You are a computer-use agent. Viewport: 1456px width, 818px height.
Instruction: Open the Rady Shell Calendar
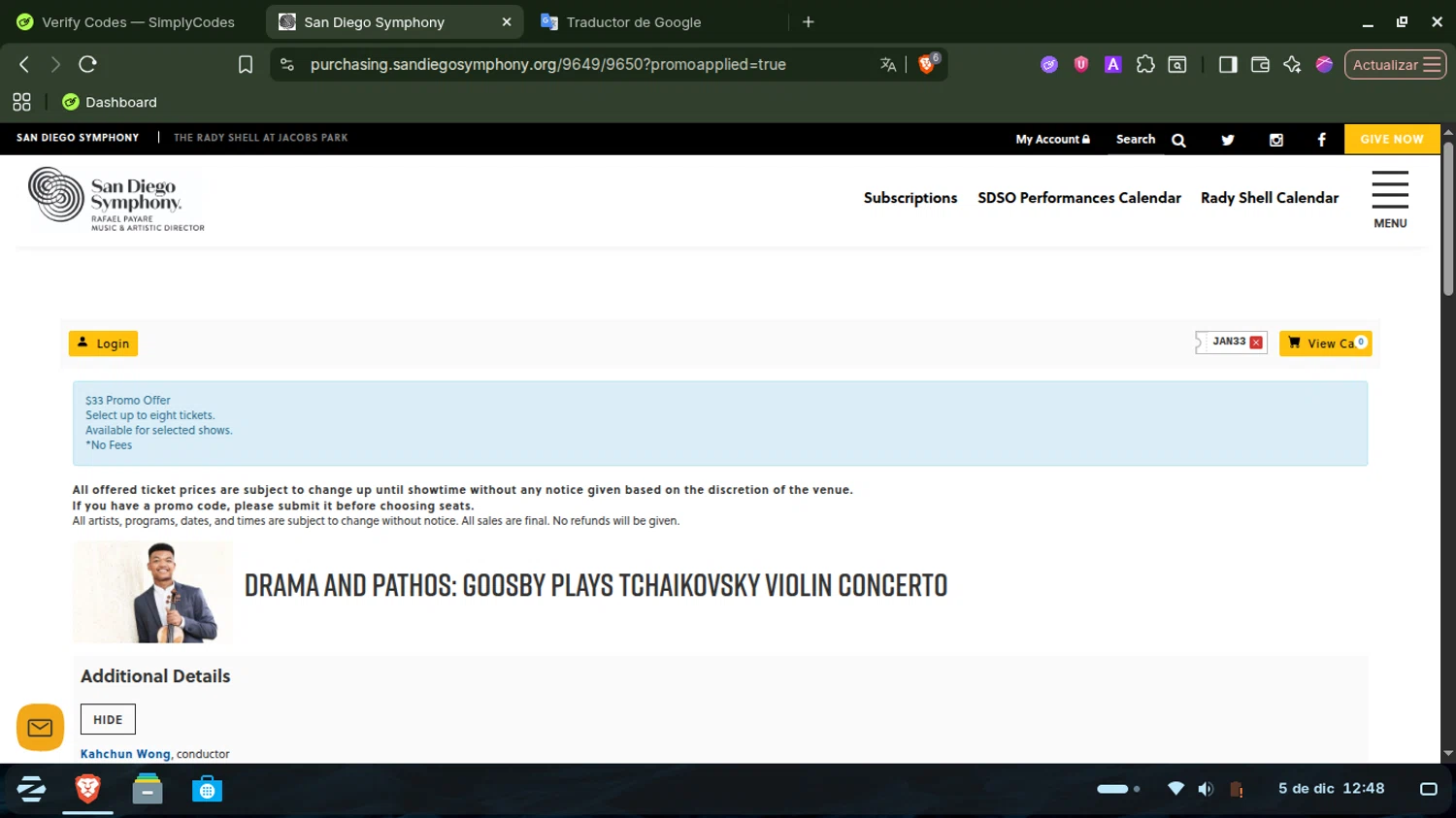click(1270, 198)
